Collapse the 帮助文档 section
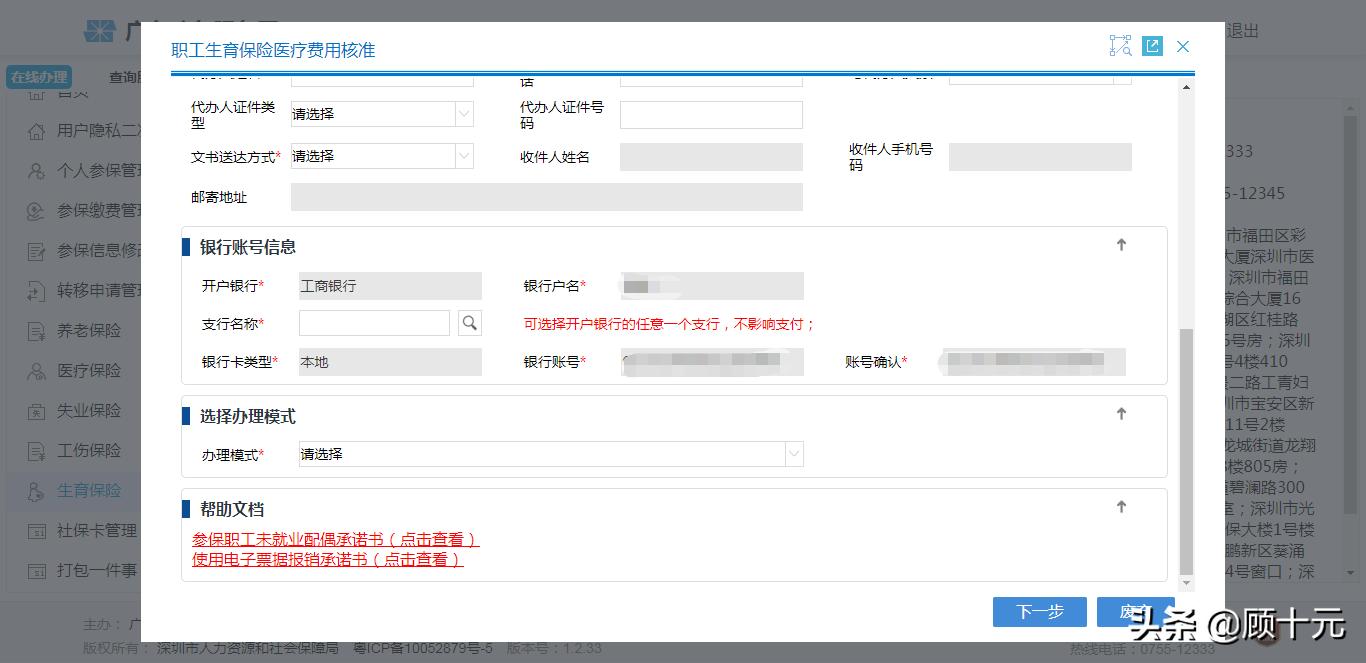The image size is (1366, 663). [1121, 506]
